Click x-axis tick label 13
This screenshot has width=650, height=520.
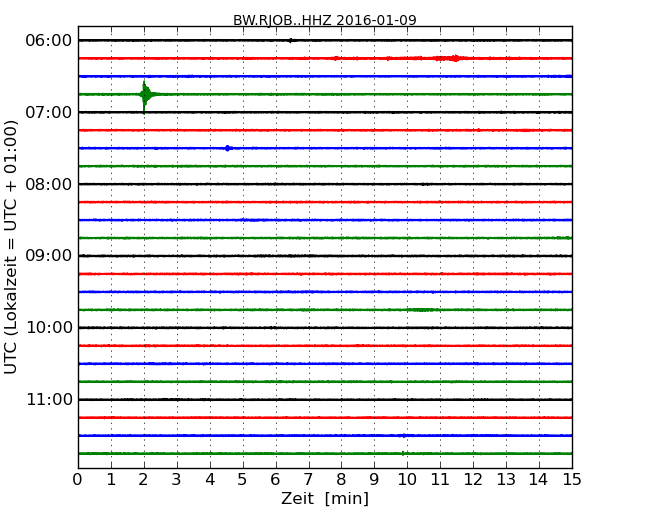point(506,479)
